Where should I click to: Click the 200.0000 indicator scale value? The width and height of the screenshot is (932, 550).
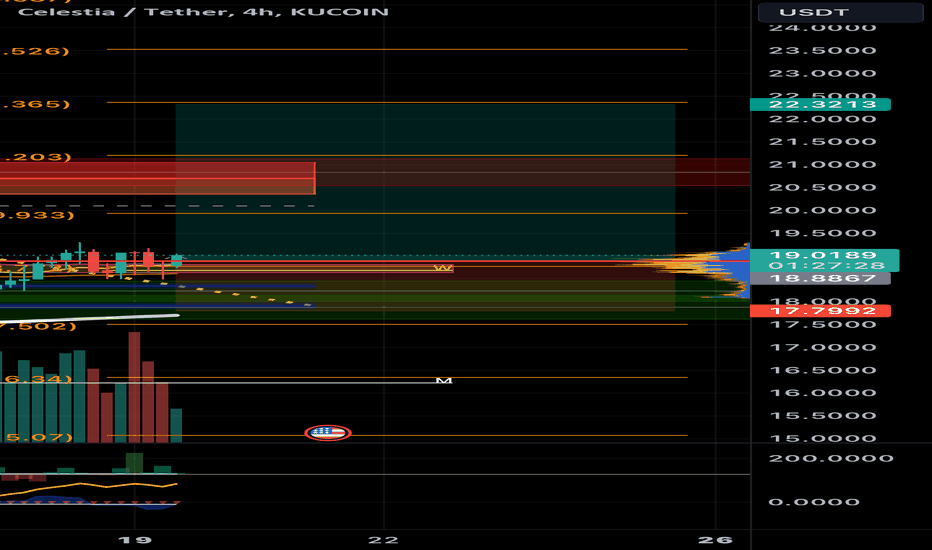pyautogui.click(x=831, y=458)
